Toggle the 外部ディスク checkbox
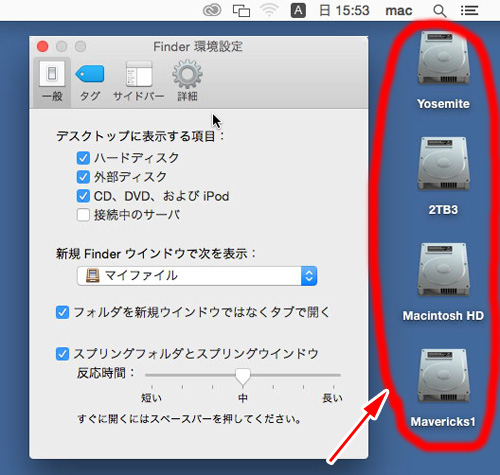The image size is (500, 475). (83, 177)
